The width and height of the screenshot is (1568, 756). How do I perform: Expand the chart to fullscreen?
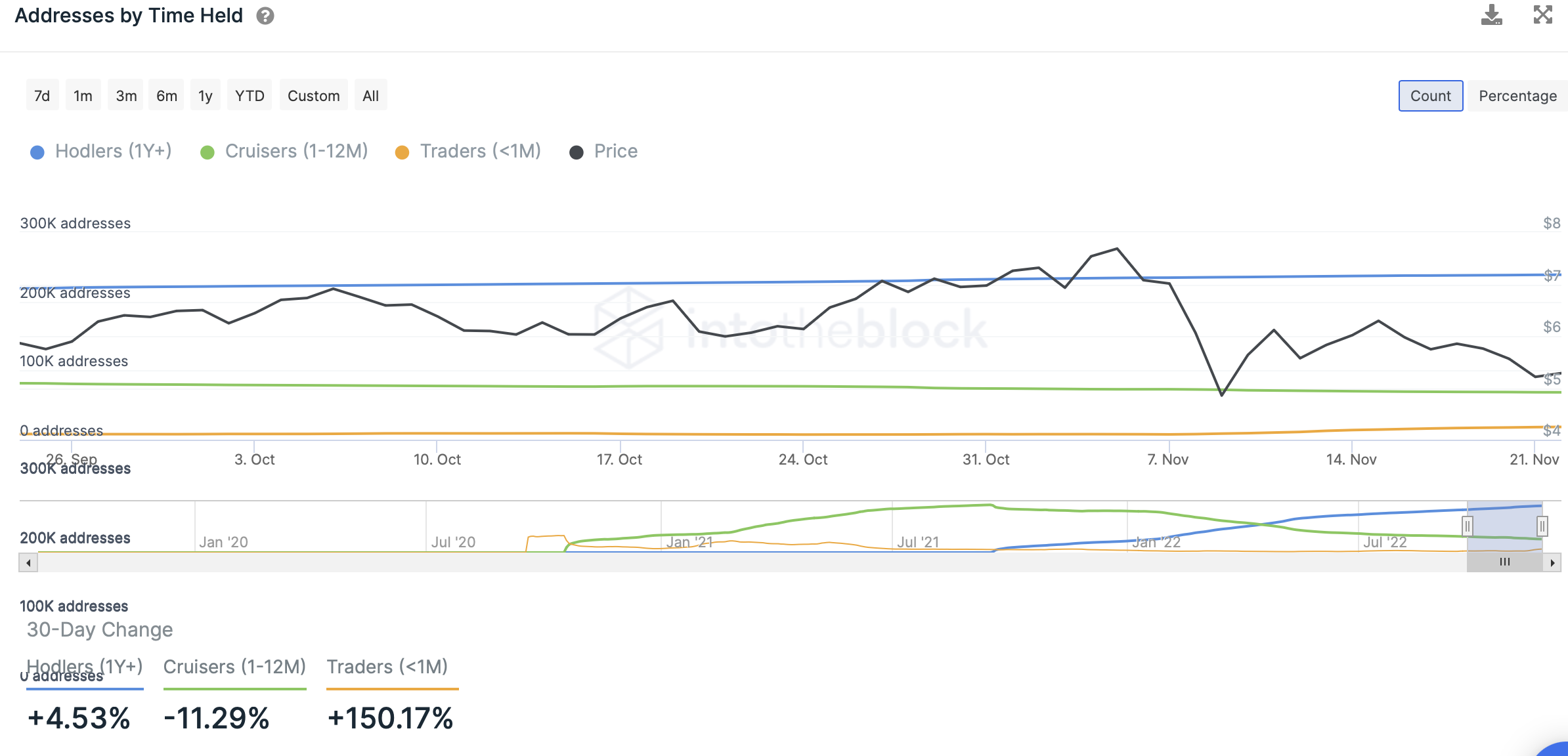tap(1542, 15)
